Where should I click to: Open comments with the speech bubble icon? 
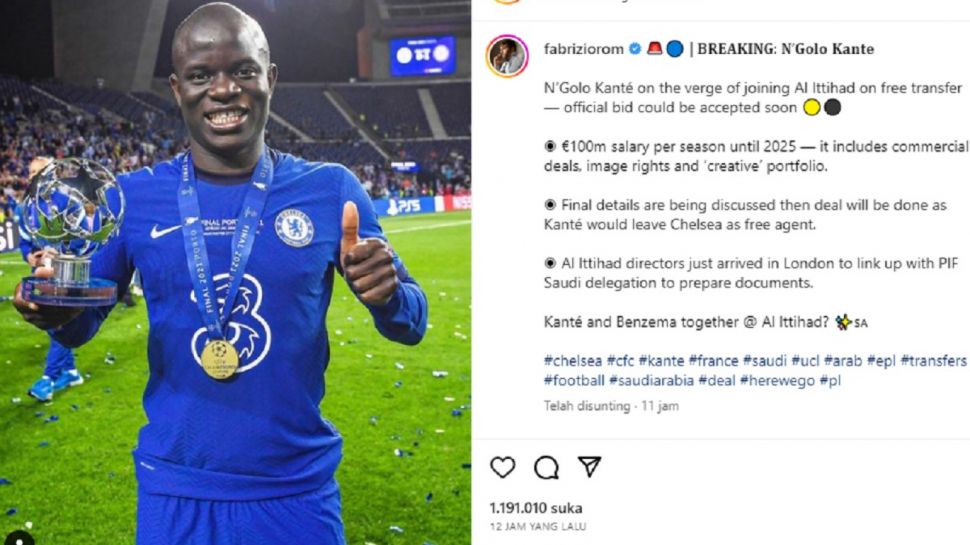[x=546, y=468]
